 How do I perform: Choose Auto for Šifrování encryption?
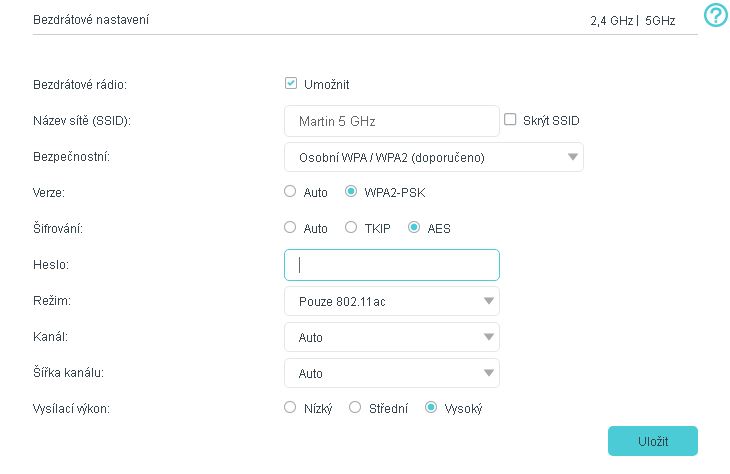[x=291, y=228]
